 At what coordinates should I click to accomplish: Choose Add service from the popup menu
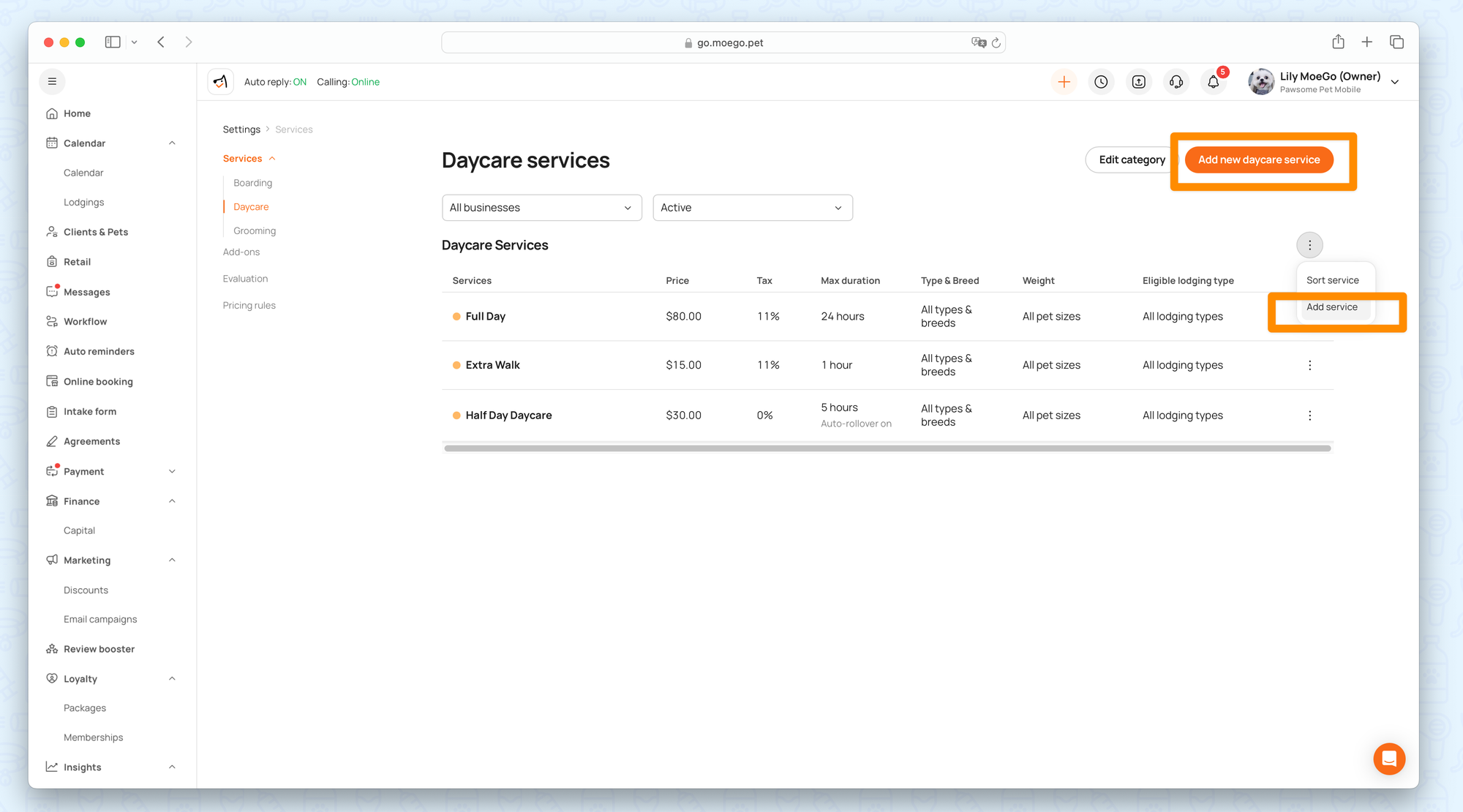1331,307
